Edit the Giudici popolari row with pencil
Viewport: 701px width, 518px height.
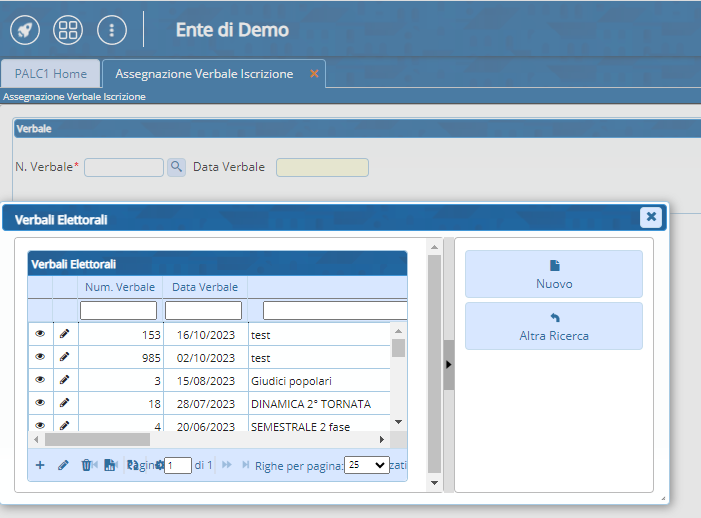65,380
